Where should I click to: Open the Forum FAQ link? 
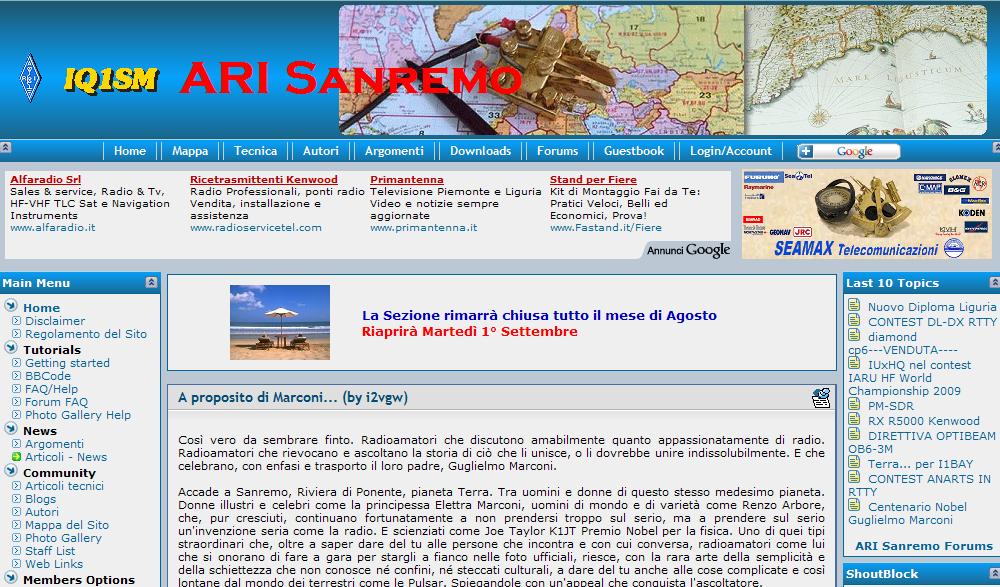[56, 402]
